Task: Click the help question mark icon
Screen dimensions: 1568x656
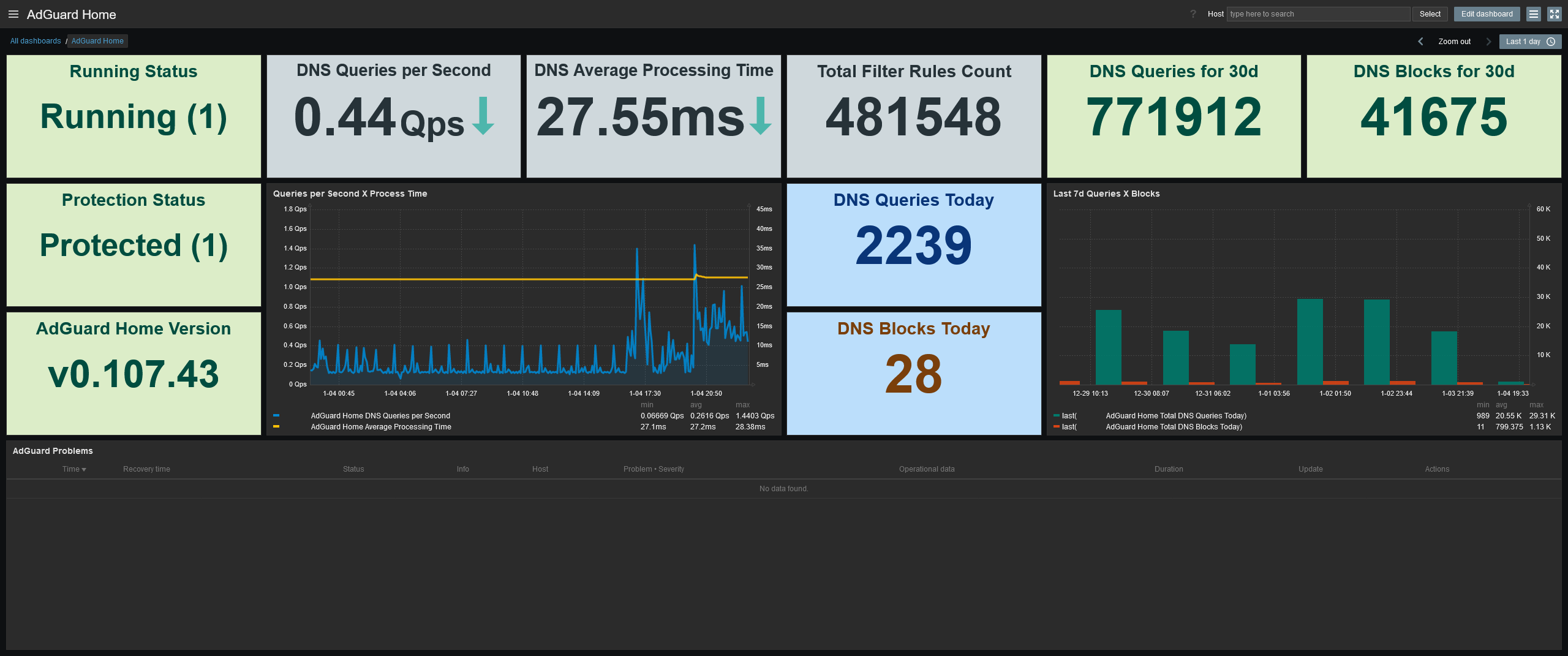Action: (1193, 14)
